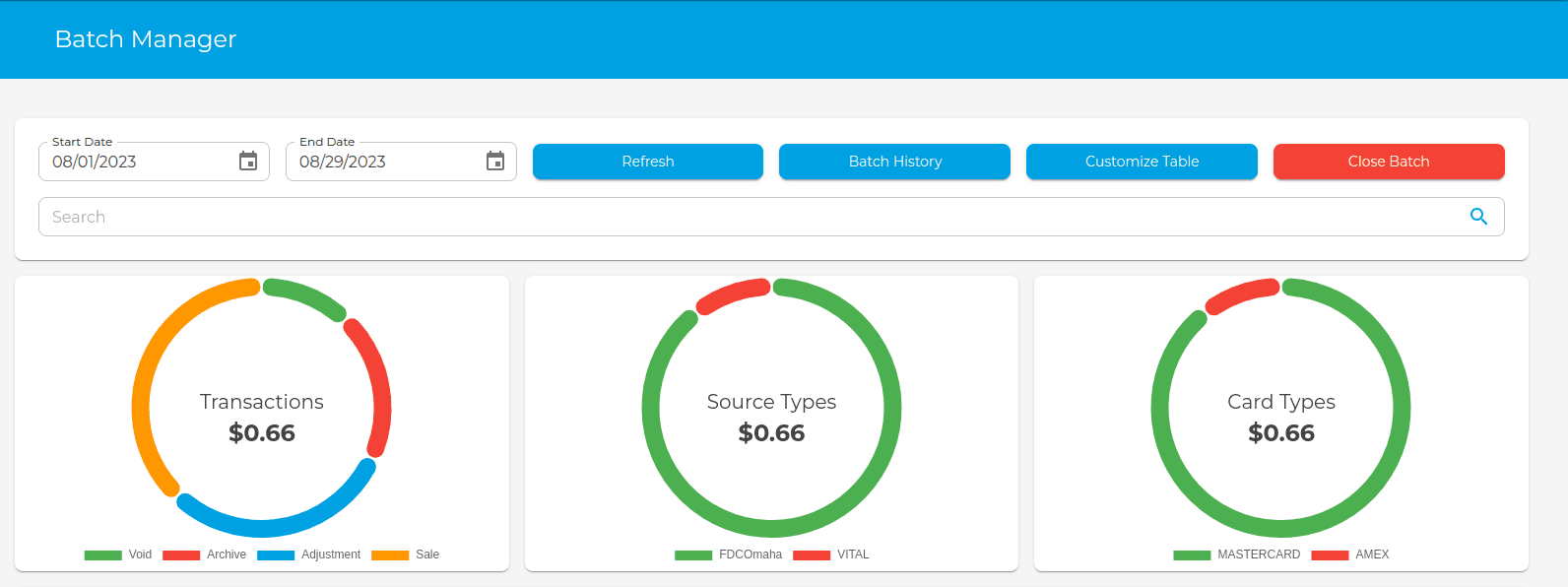Open the Customize Table options
The height and width of the screenshot is (587, 1568).
click(1142, 162)
